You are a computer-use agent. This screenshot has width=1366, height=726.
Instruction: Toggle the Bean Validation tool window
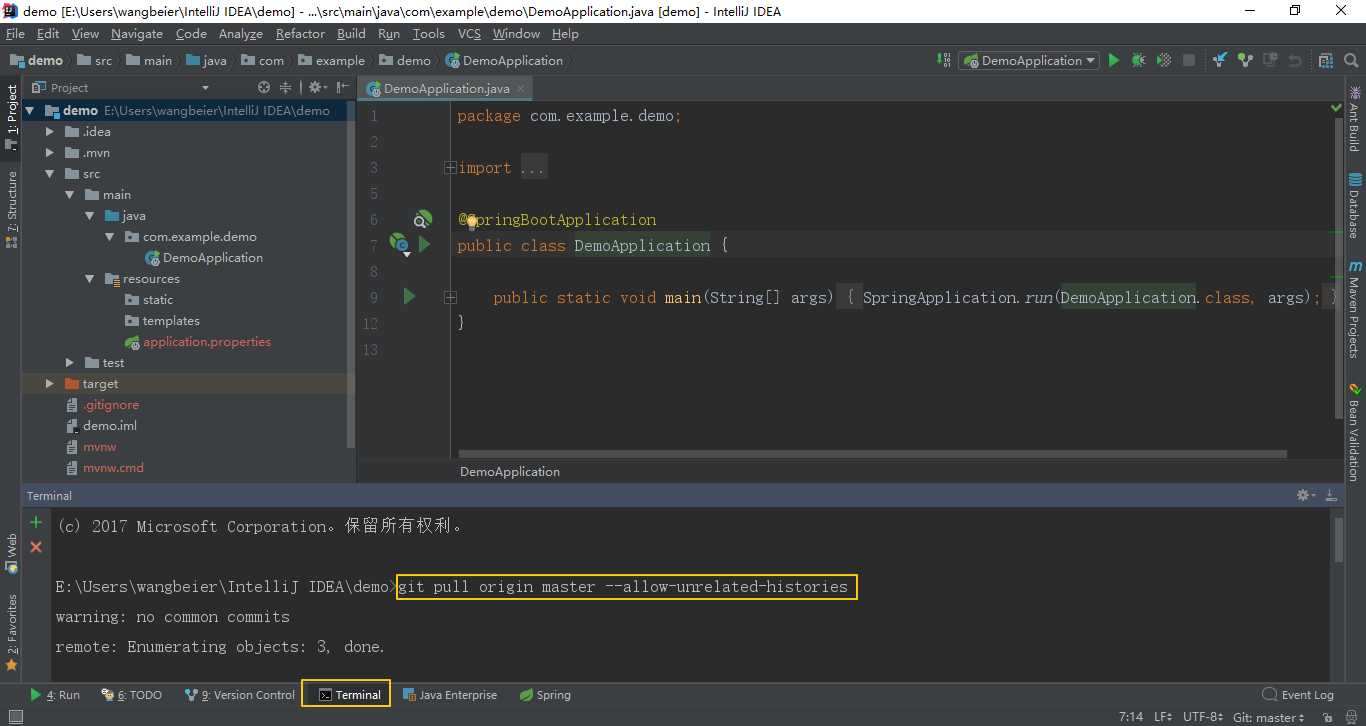pos(1355,432)
